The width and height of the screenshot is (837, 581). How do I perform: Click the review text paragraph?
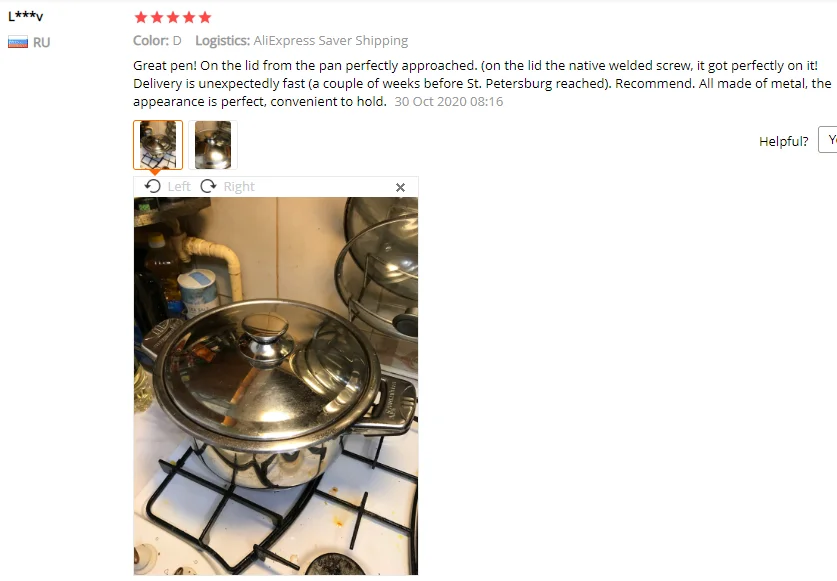[x=482, y=83]
